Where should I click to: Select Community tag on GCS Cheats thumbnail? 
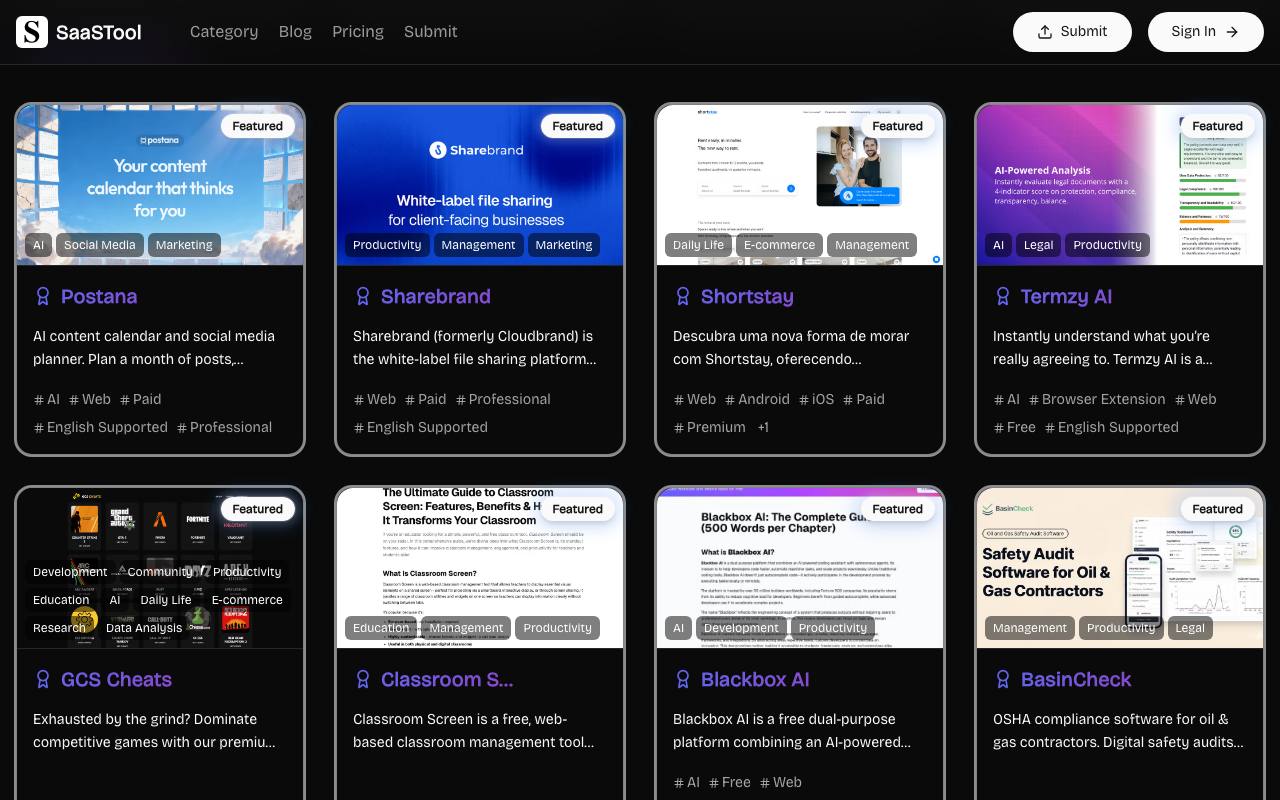coord(160,572)
